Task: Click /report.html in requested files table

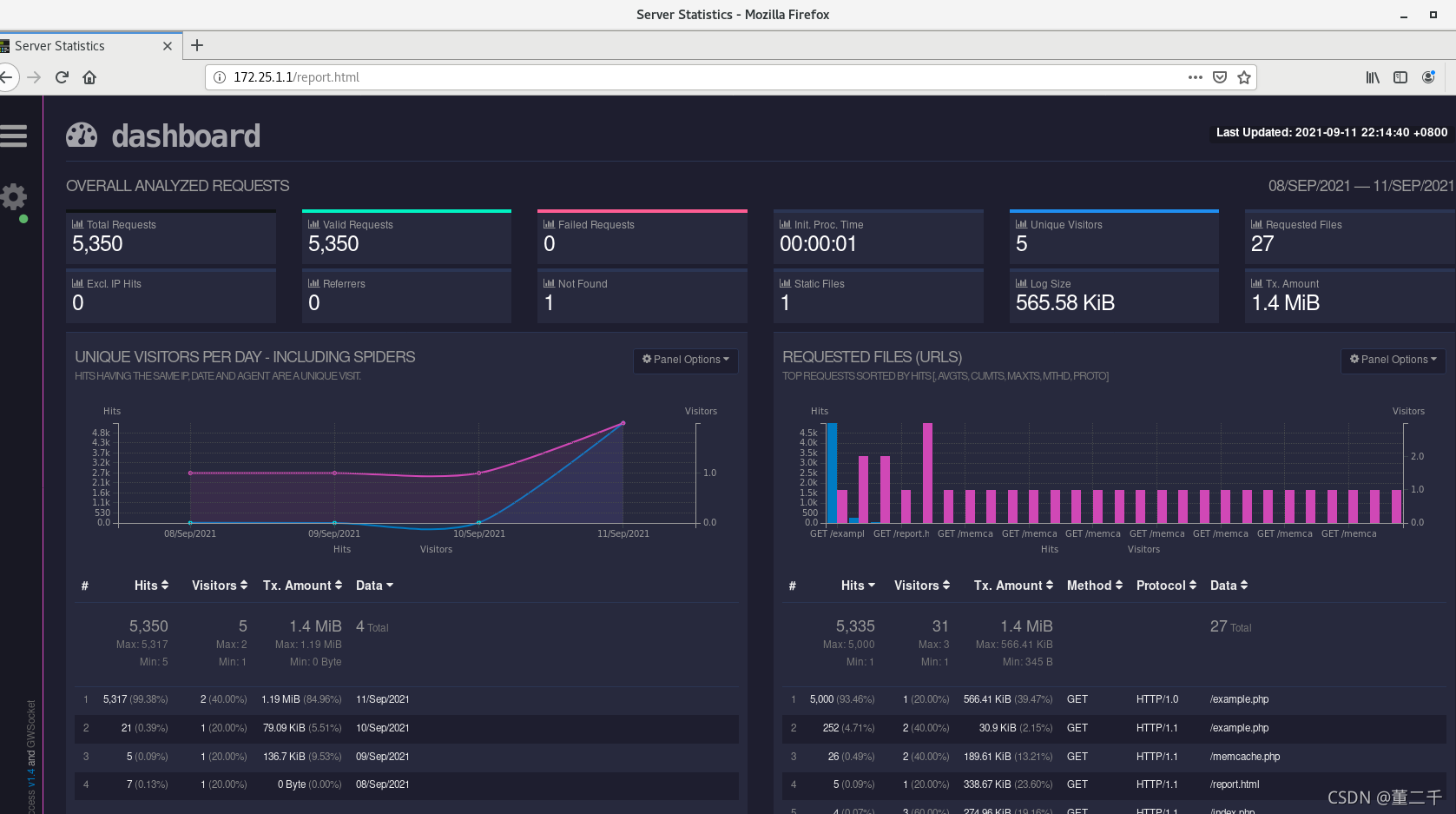Action: 1234,784
